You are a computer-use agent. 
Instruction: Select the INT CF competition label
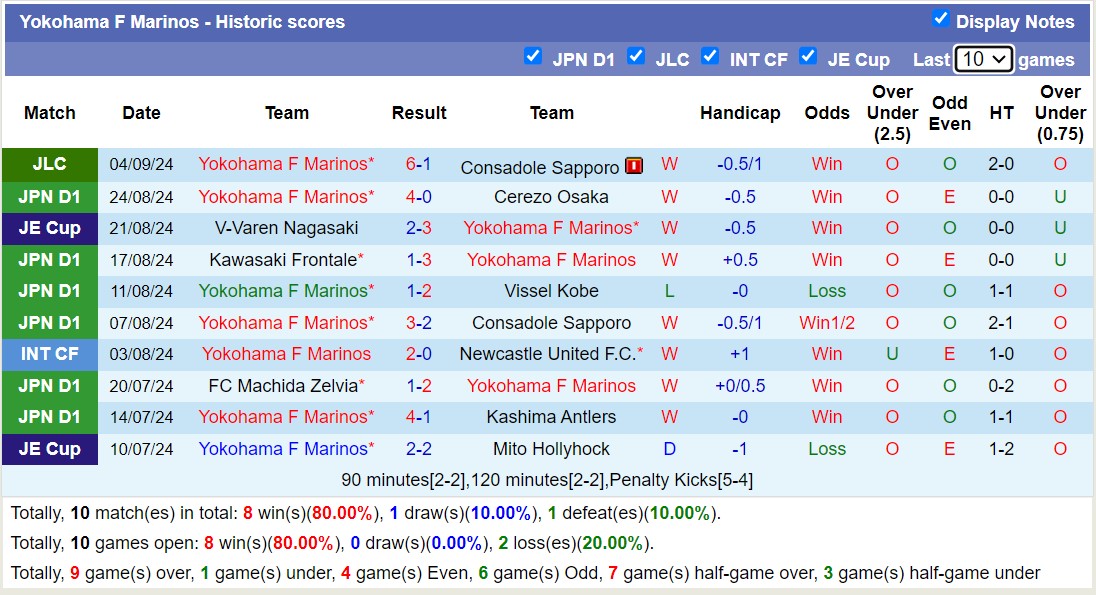tap(50, 354)
